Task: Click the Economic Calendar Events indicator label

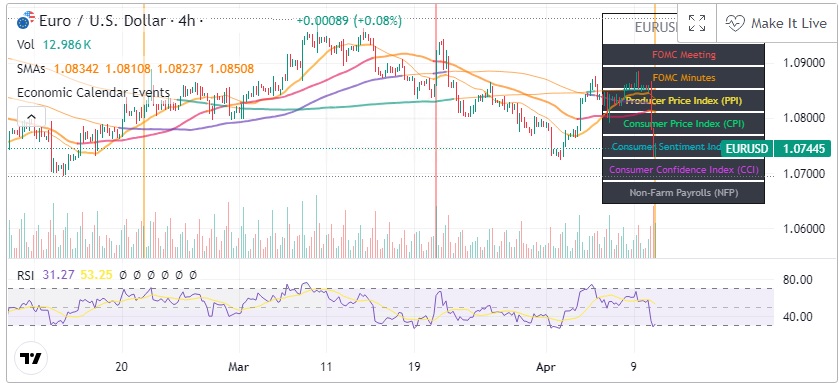Action: coord(93,92)
